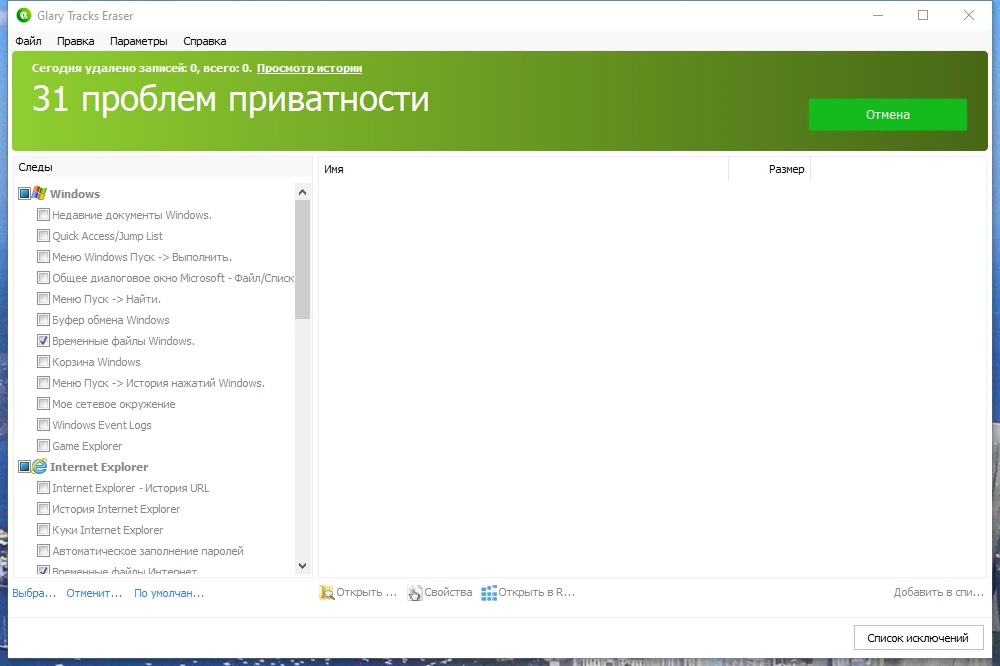The height and width of the screenshot is (666, 1000).
Task: Click the Свойства toolbar label
Action: [x=448, y=593]
